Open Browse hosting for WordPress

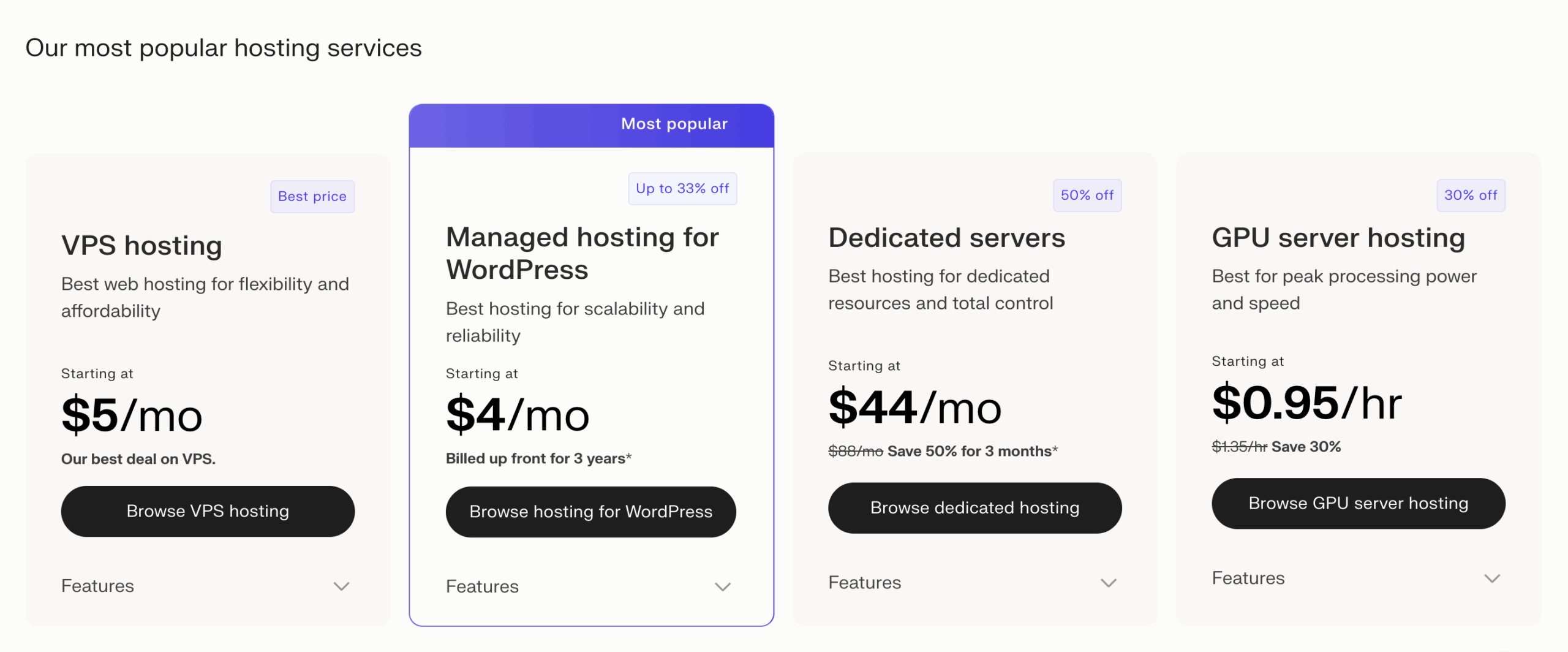(590, 512)
